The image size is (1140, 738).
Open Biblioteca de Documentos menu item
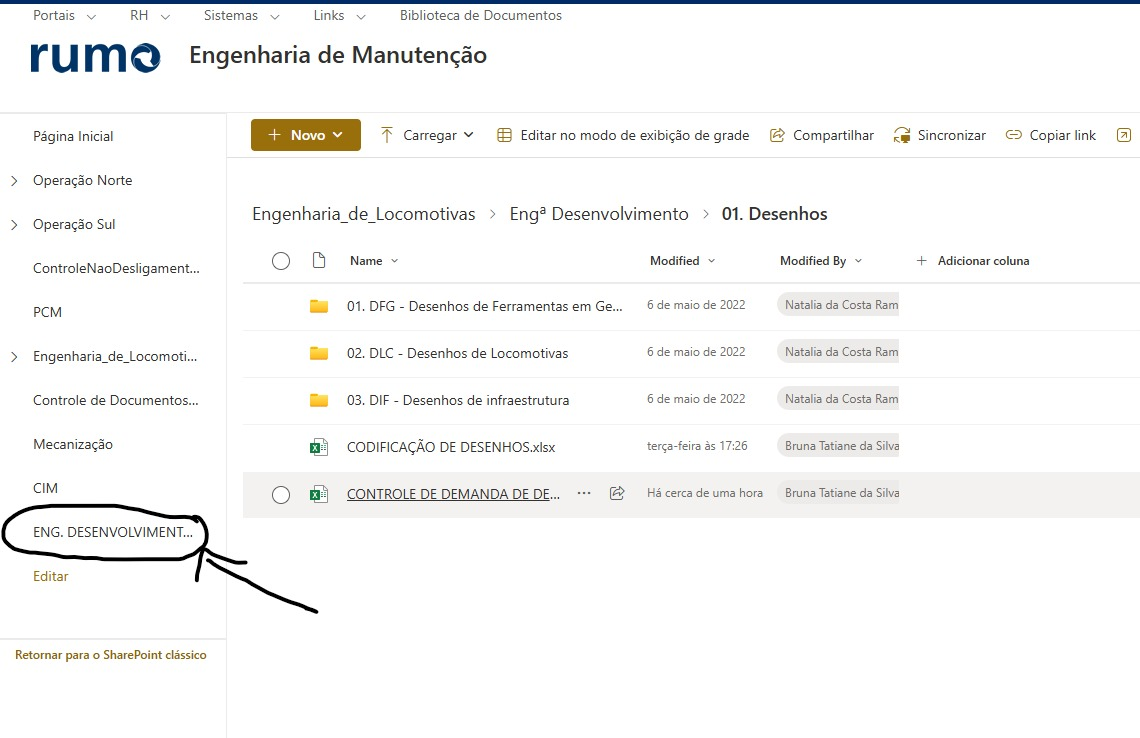pos(481,15)
